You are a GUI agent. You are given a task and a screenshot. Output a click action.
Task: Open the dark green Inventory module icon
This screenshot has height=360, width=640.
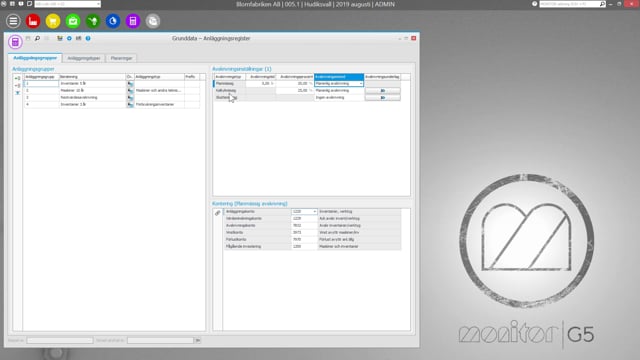click(93, 21)
